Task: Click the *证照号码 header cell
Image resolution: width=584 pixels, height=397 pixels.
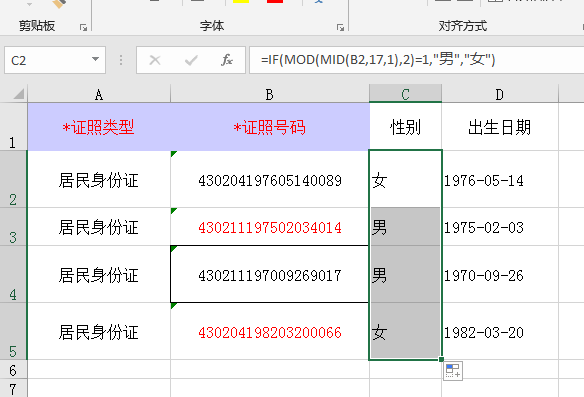Action: tap(270, 127)
